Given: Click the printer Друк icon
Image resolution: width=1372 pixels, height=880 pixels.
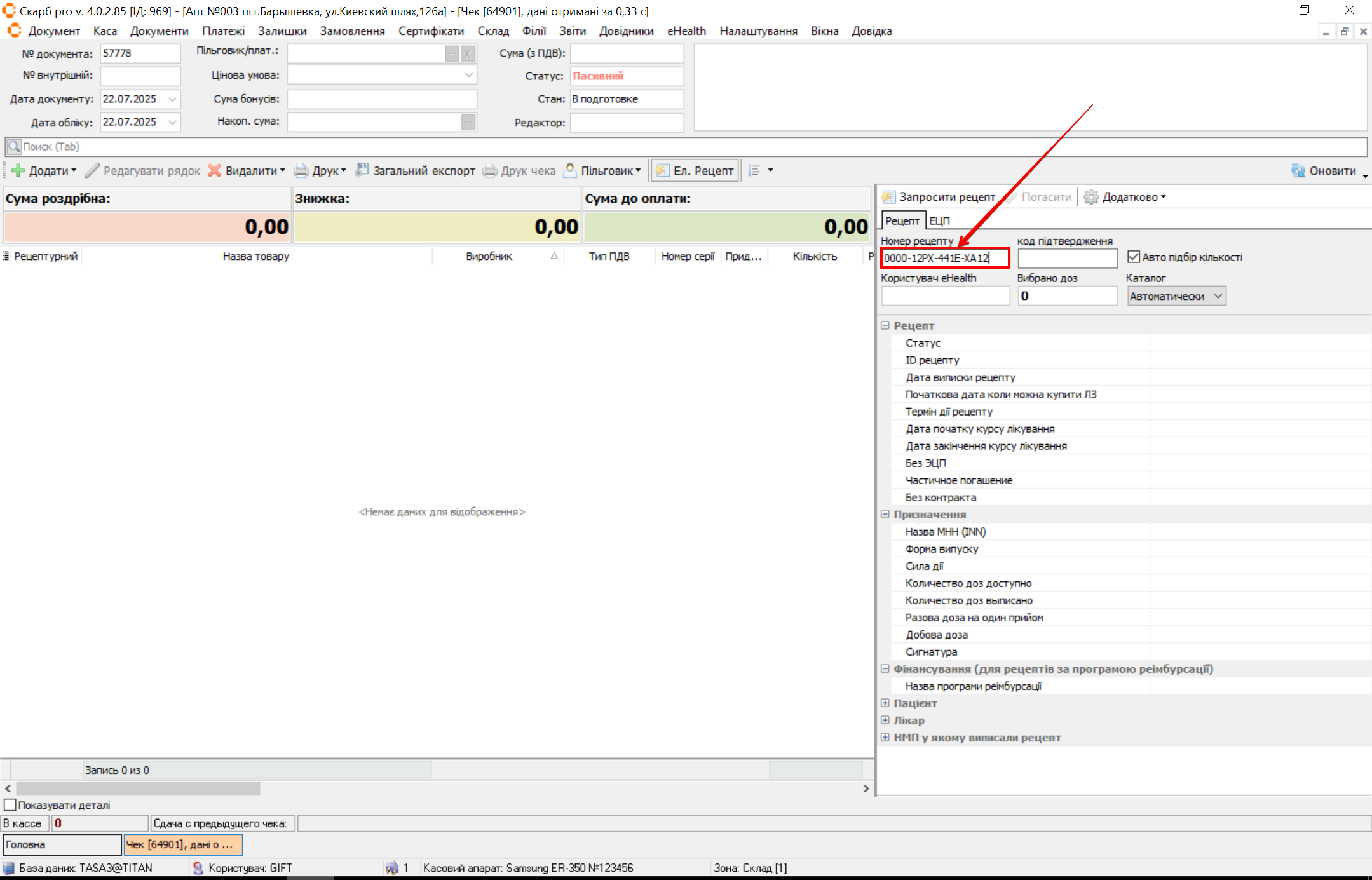Looking at the screenshot, I should tap(301, 170).
